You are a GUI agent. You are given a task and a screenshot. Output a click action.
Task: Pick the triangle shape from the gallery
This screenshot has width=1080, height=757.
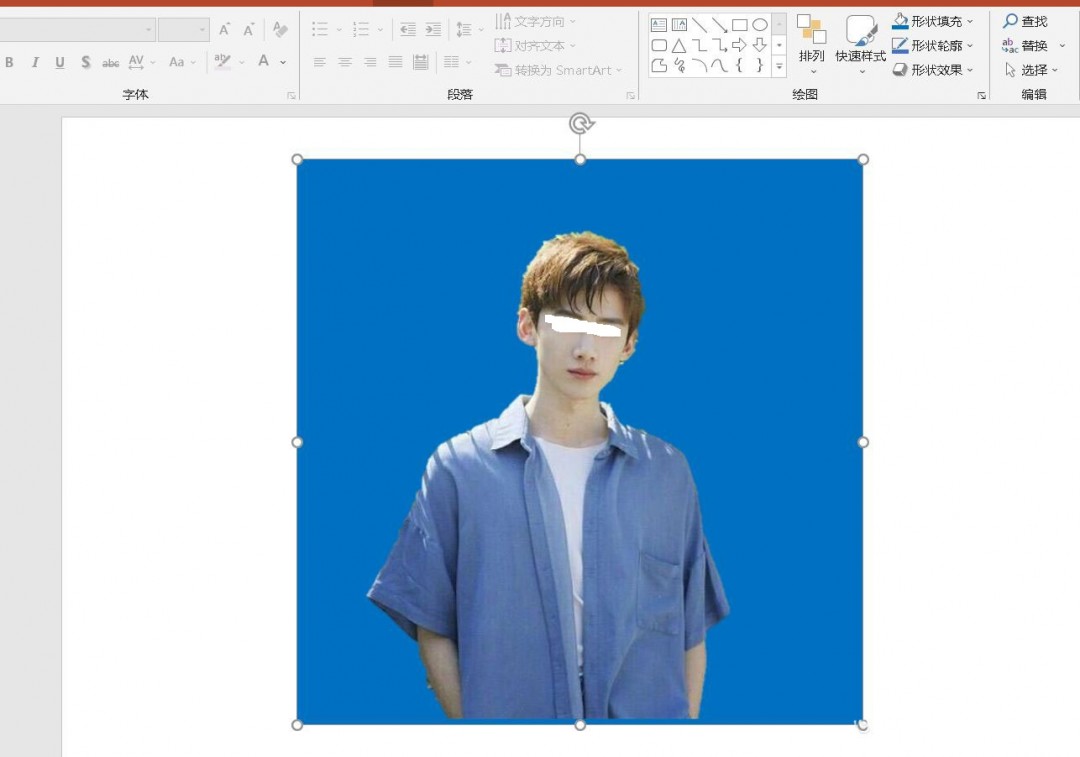[679, 46]
